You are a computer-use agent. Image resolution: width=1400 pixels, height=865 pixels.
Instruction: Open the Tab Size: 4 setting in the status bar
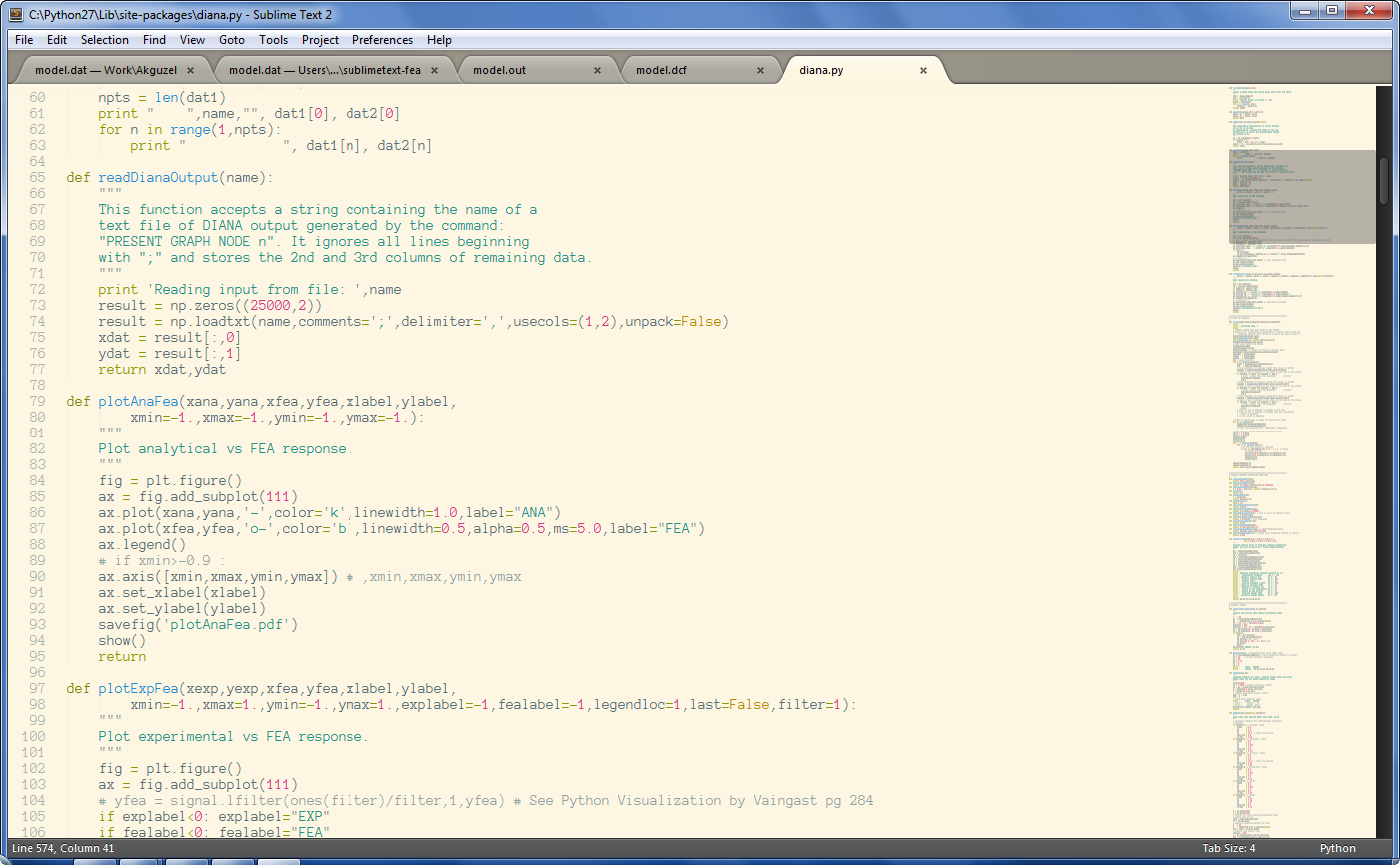click(1228, 848)
